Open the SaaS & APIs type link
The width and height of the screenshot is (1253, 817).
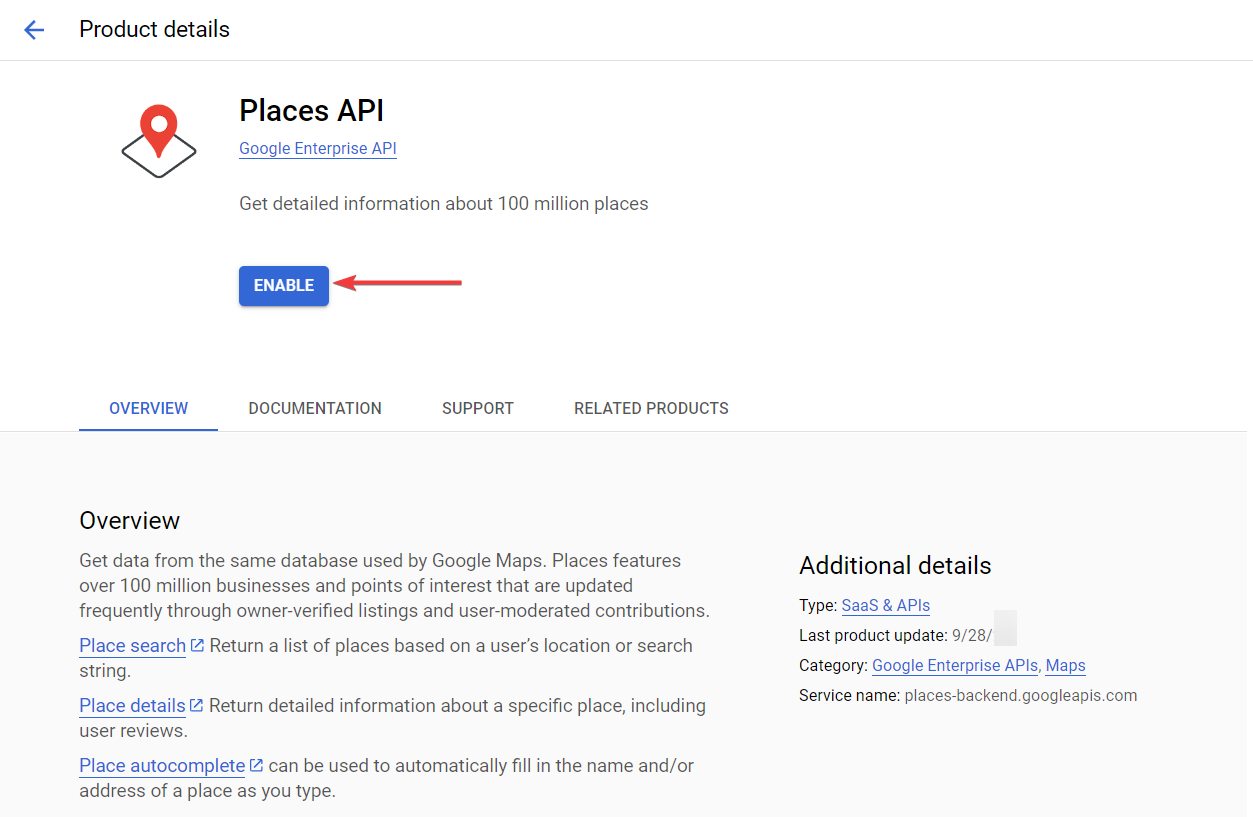(x=886, y=605)
